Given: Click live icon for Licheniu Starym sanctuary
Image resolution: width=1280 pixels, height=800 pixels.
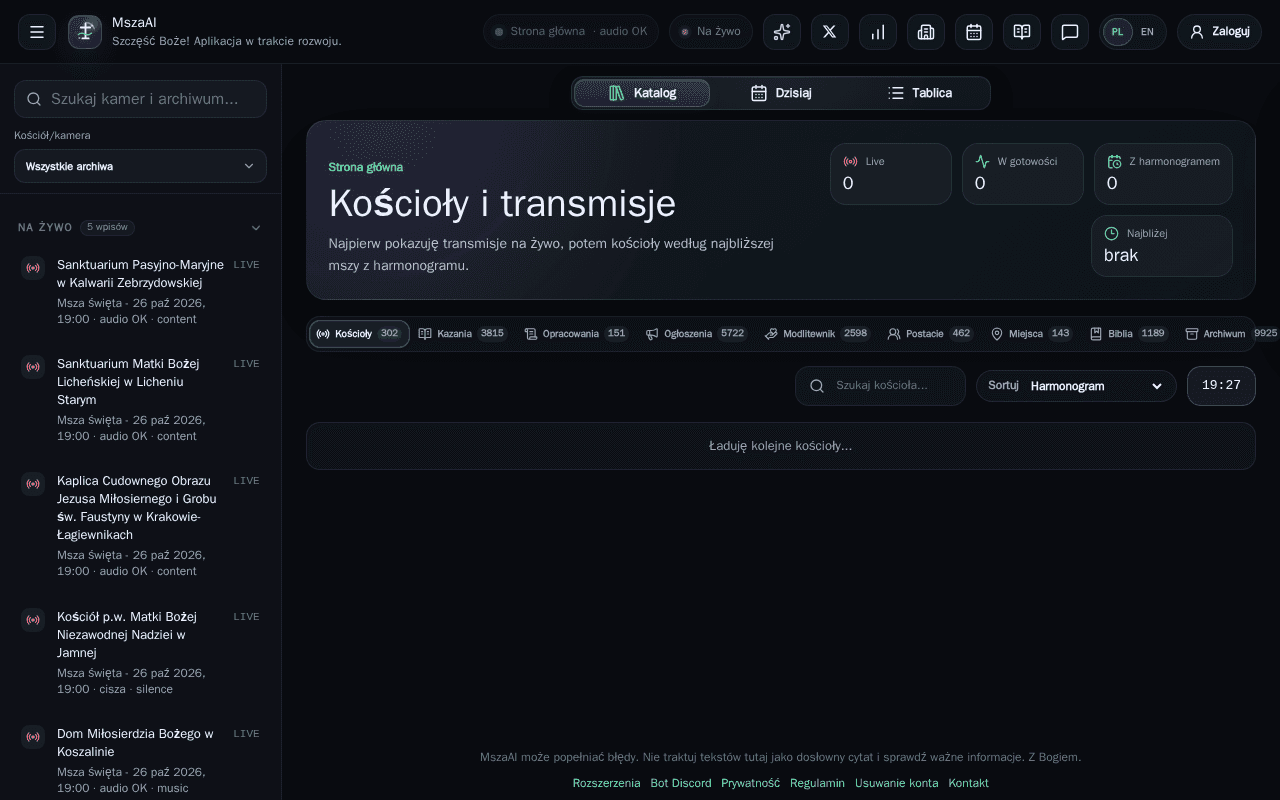Looking at the screenshot, I should [33, 367].
